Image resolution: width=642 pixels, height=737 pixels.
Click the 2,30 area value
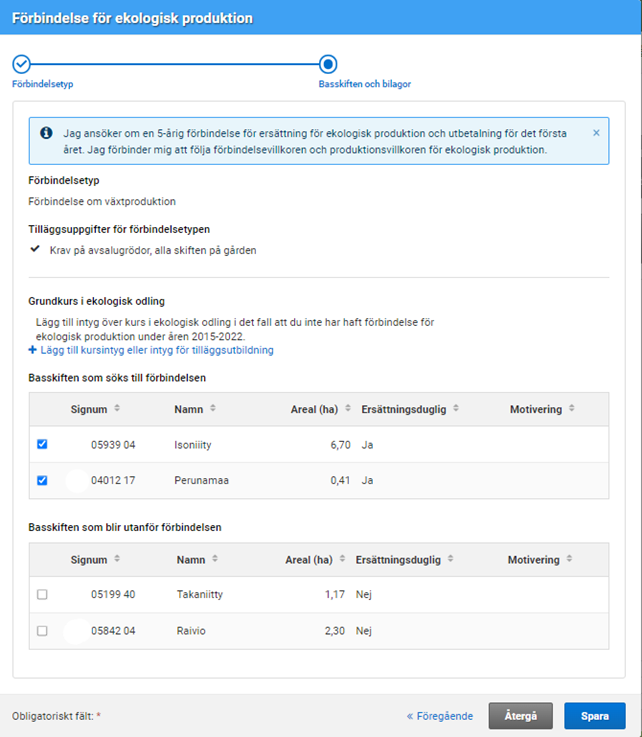click(x=335, y=631)
